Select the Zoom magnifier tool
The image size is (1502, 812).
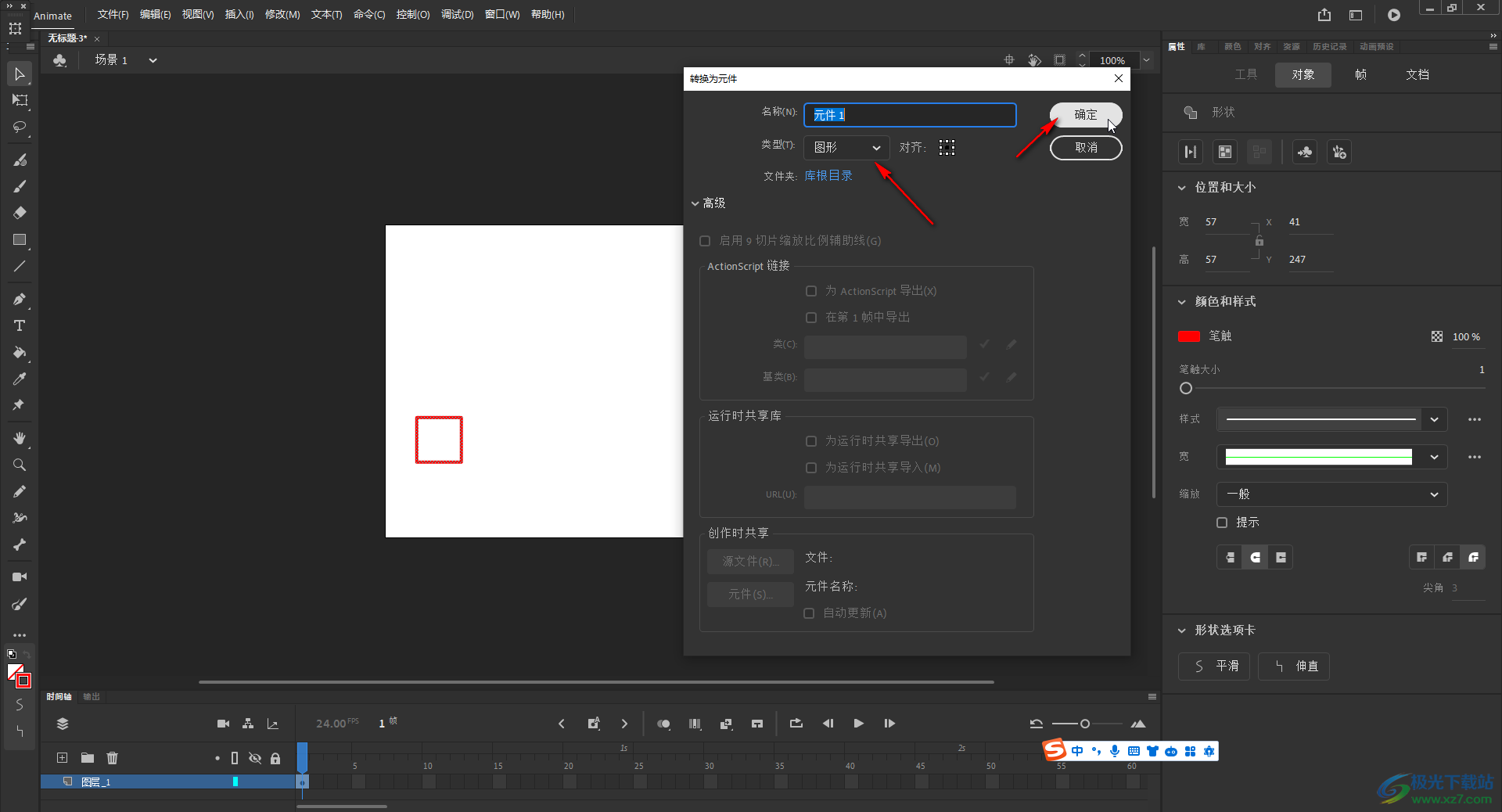(20, 465)
